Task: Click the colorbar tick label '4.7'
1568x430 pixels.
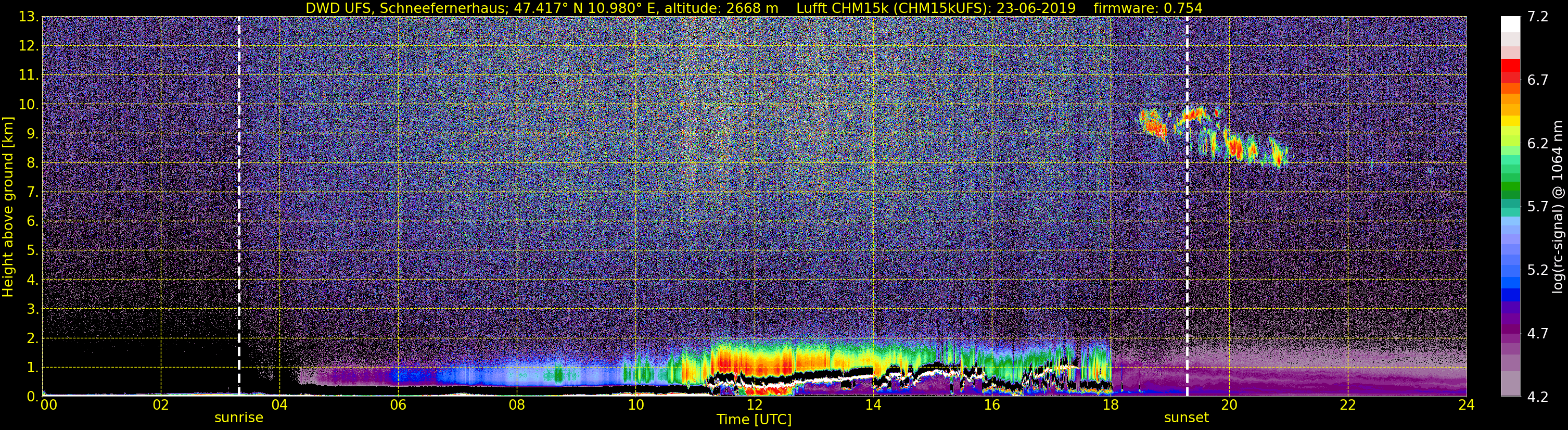Action: coord(1538,334)
